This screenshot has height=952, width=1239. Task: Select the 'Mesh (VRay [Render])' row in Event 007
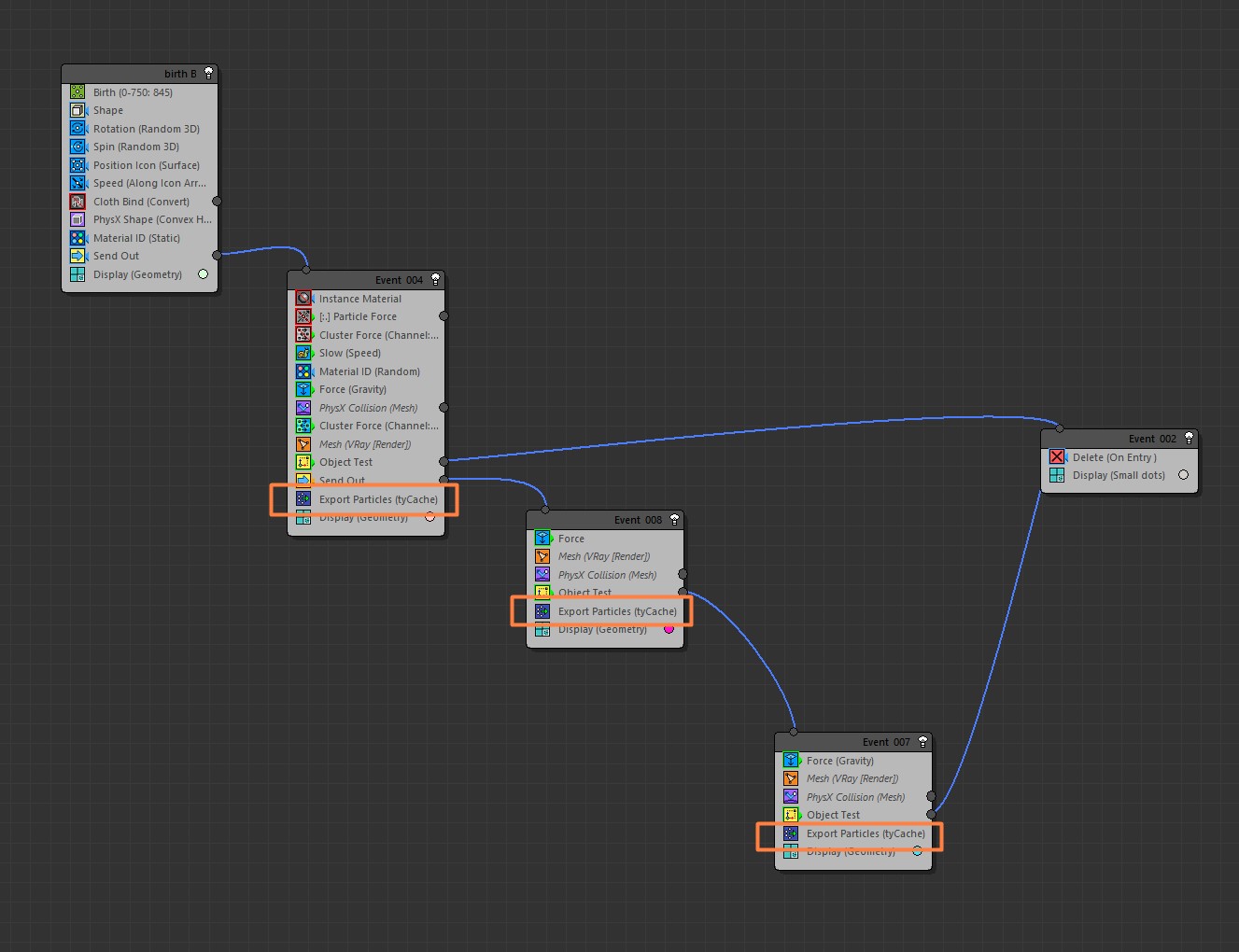pos(853,778)
